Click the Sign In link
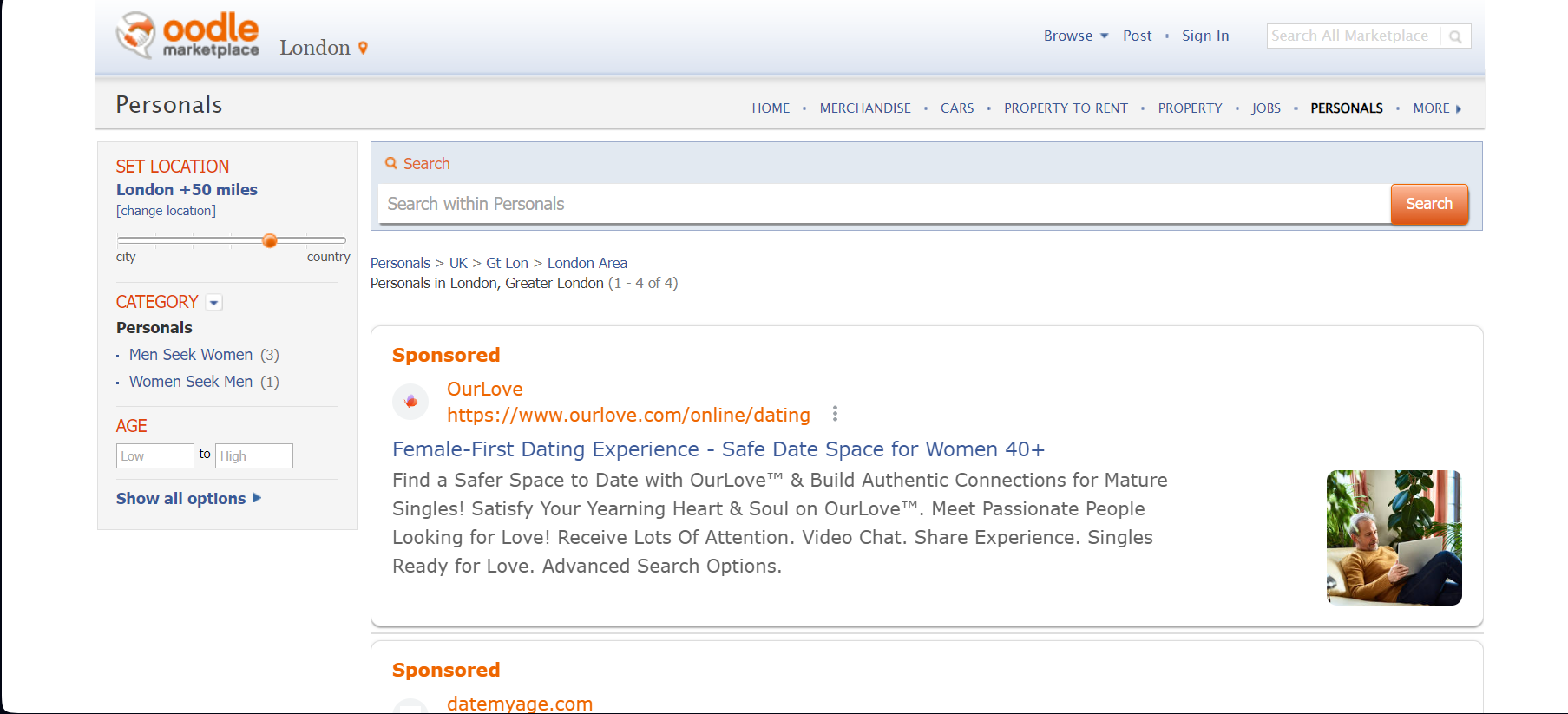This screenshot has height=714, width=1568. [1205, 36]
